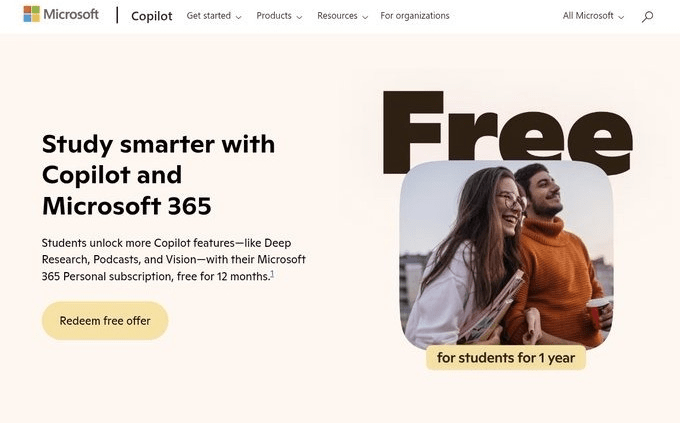680x423 pixels.
Task: Click the Microsoft four-square logo
Action: (31, 15)
